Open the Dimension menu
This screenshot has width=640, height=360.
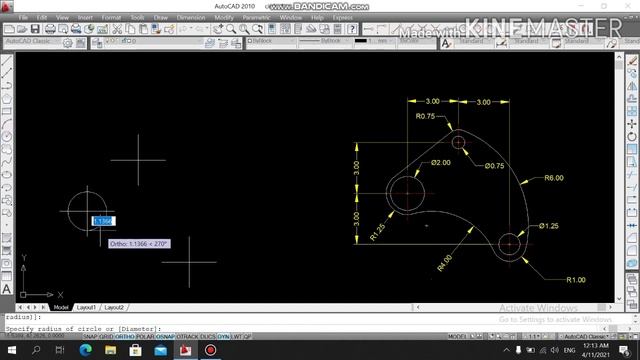[x=191, y=18]
